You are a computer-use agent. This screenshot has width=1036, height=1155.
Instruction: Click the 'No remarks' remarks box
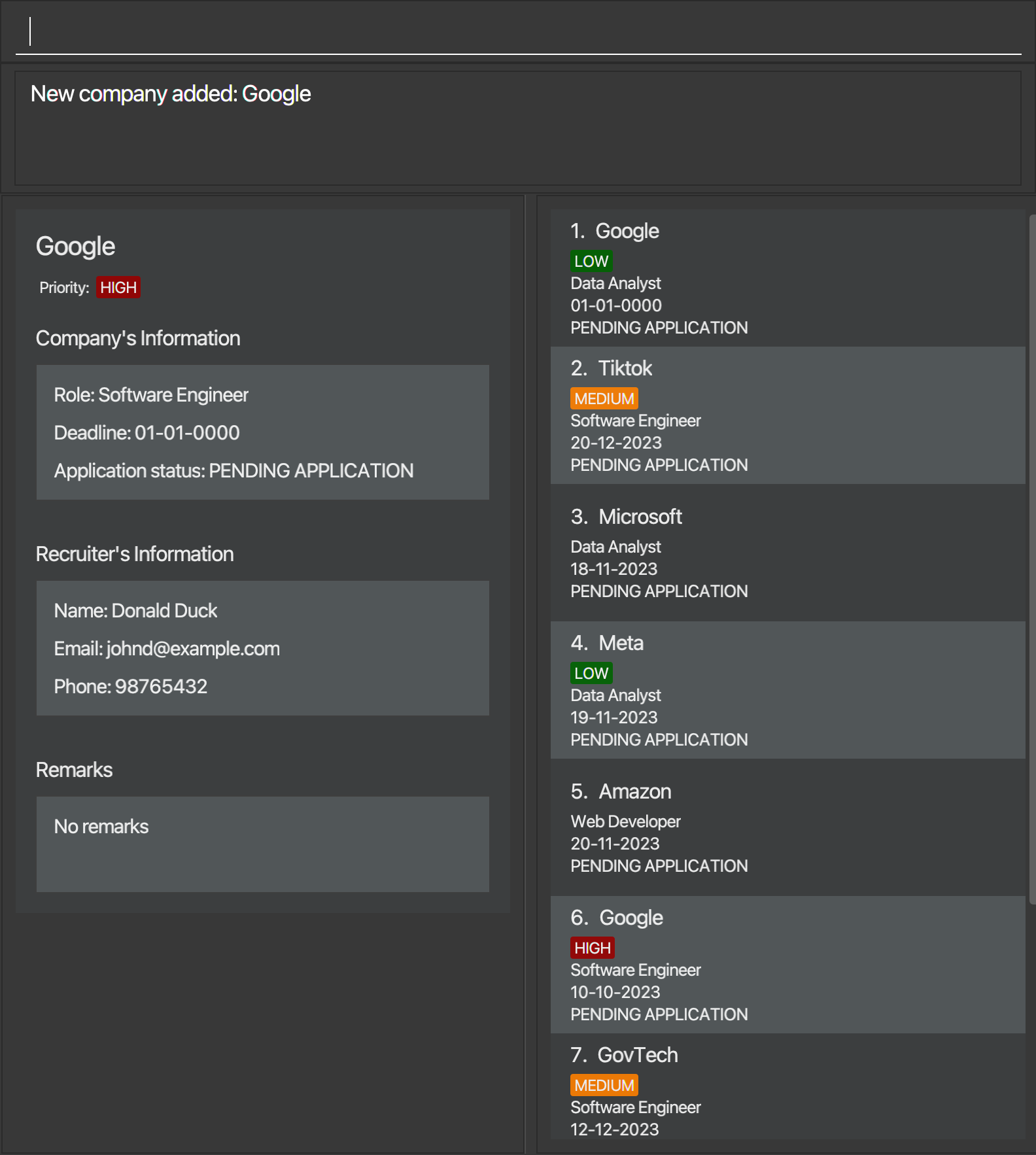pyautogui.click(x=262, y=844)
